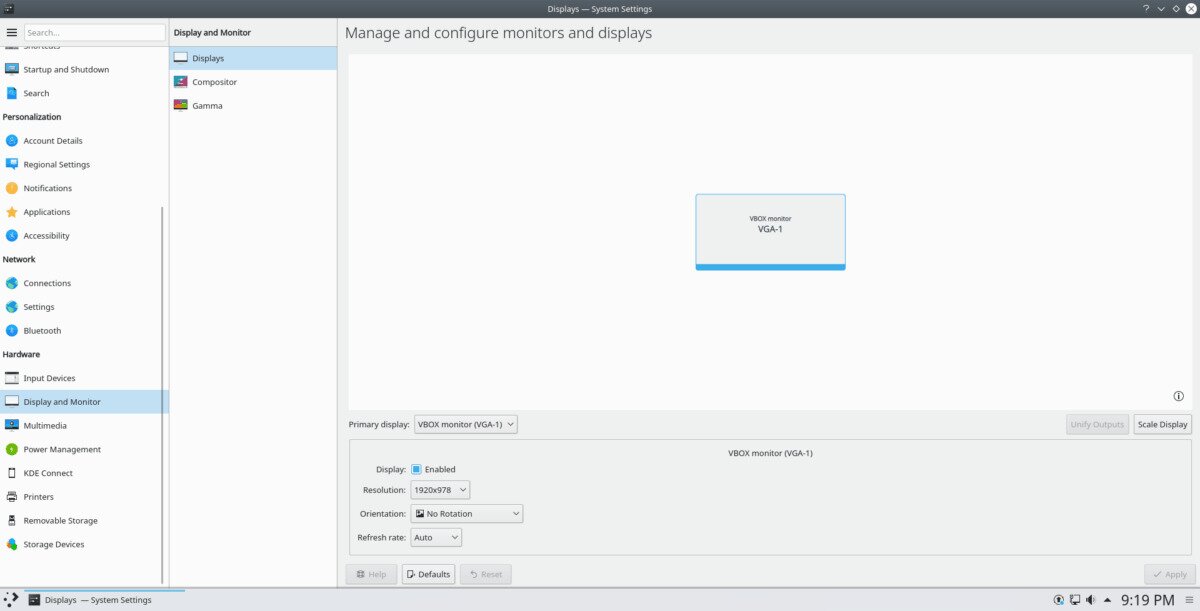1200x611 pixels.
Task: Click the Bluetooth icon in sidebar
Action: coord(12,331)
